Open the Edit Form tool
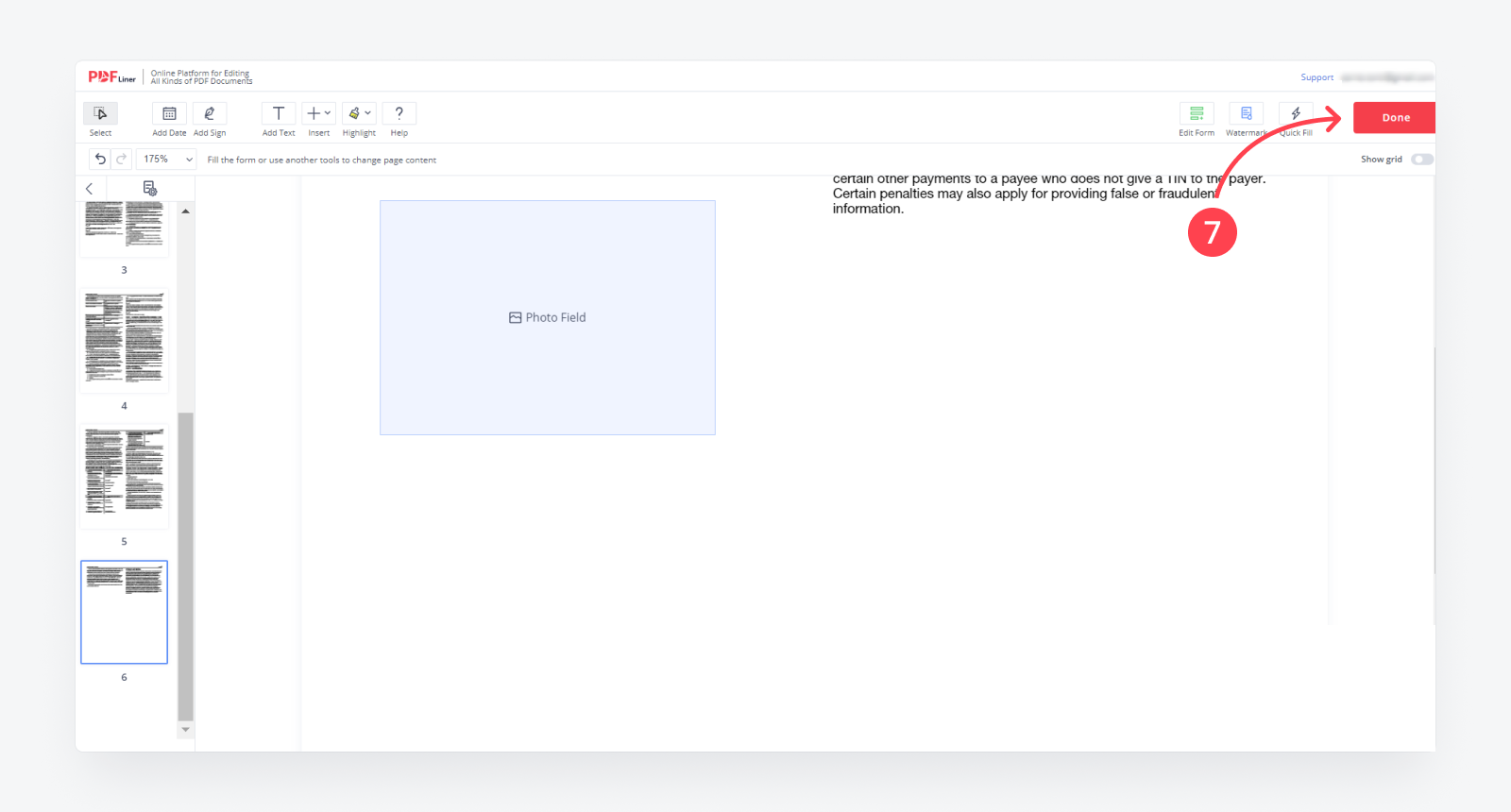The image size is (1511, 812). (1197, 114)
